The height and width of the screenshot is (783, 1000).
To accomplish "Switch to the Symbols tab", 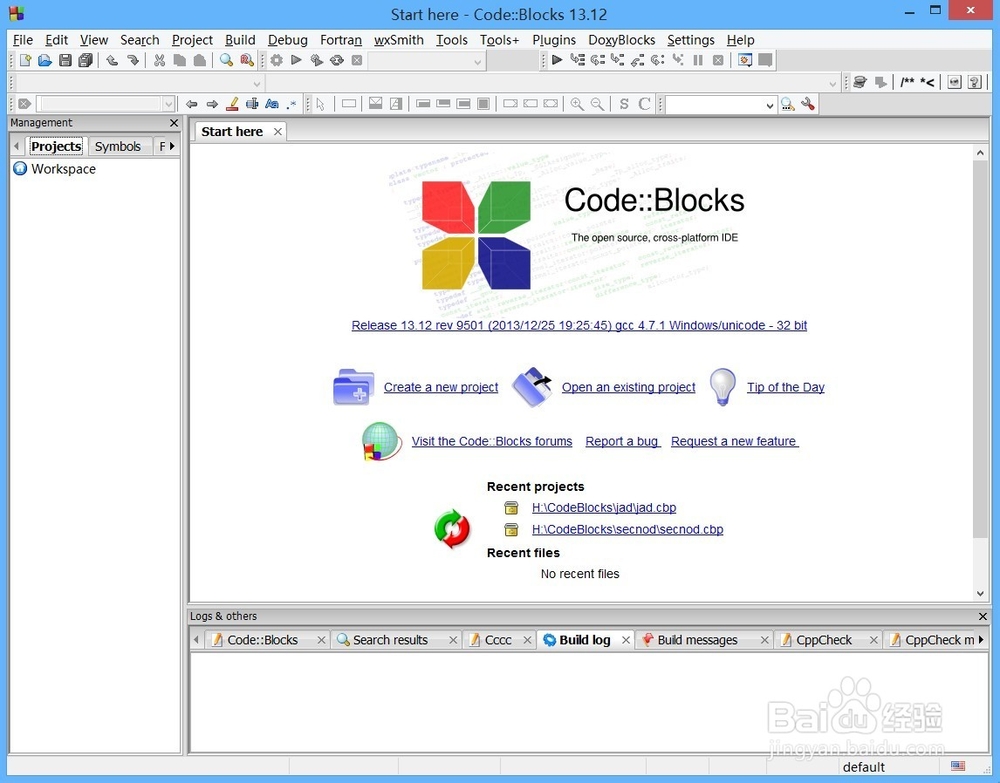I will point(118,146).
